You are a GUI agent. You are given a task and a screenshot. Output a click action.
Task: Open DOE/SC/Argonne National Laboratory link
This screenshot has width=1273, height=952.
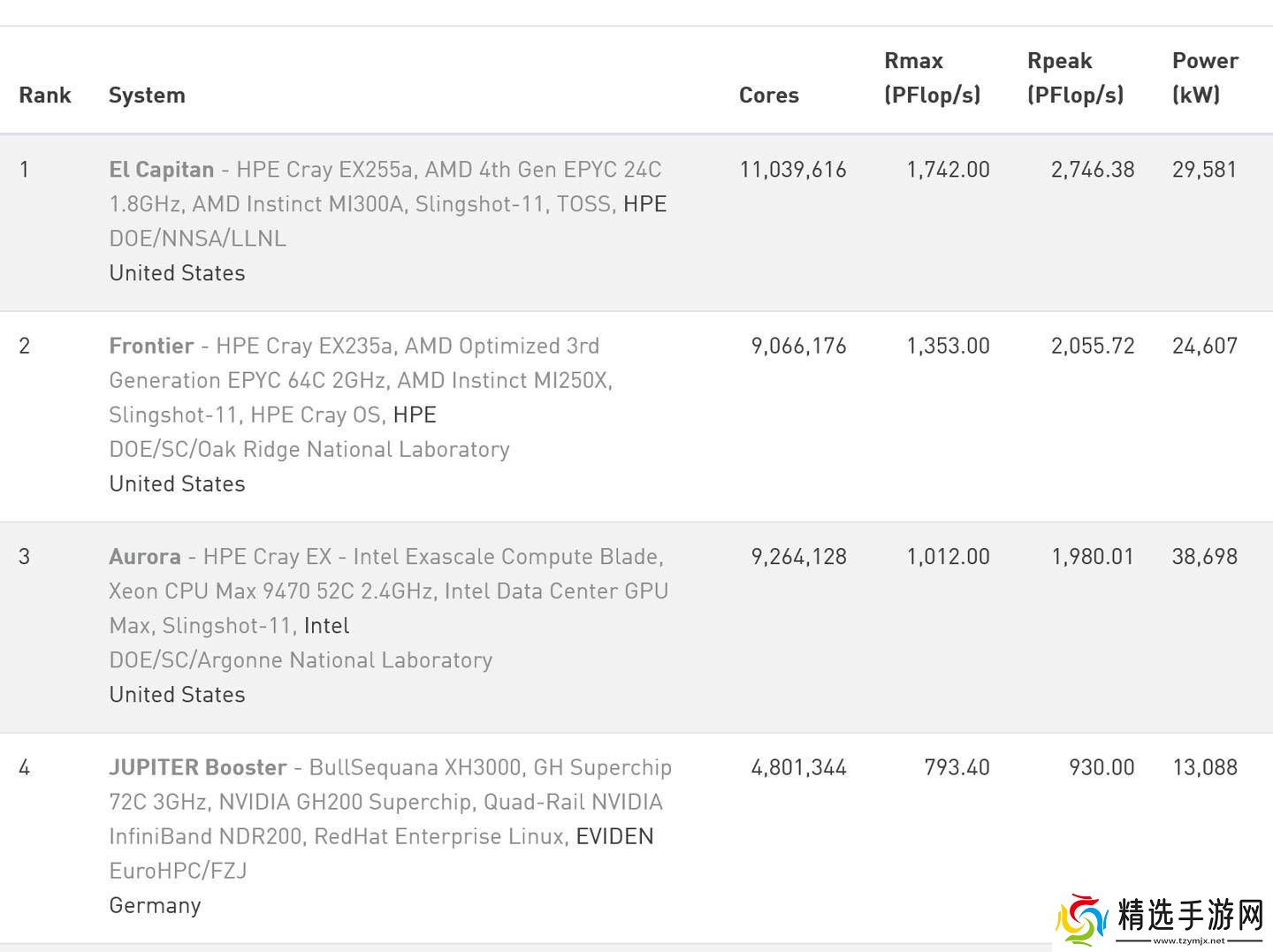(x=301, y=660)
